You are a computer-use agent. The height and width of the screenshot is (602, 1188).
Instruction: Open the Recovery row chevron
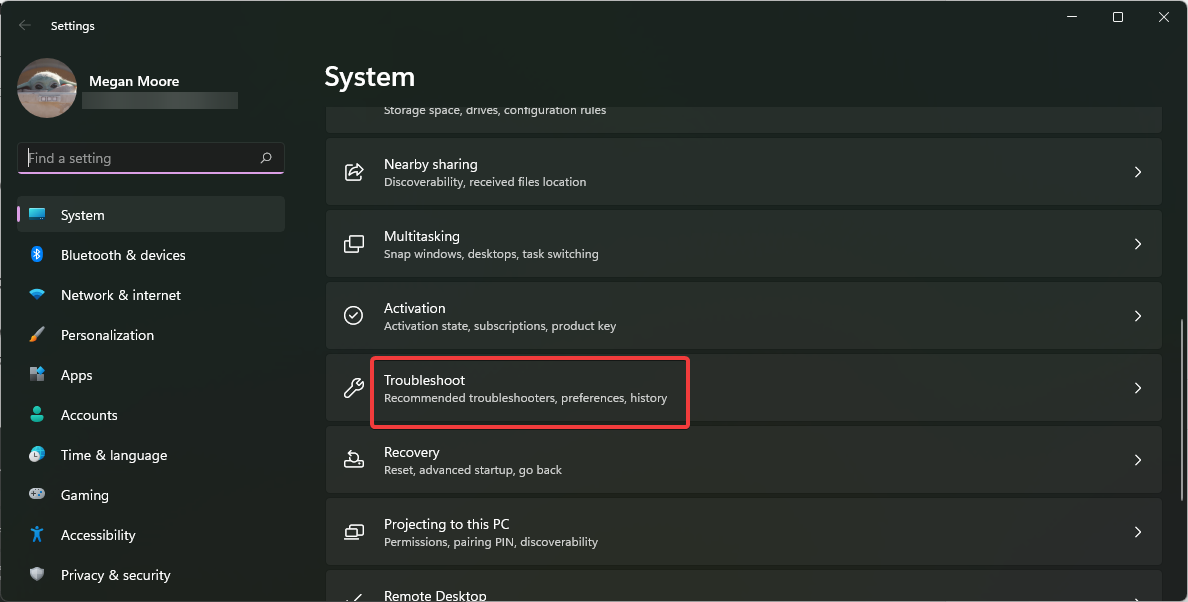(x=1137, y=460)
